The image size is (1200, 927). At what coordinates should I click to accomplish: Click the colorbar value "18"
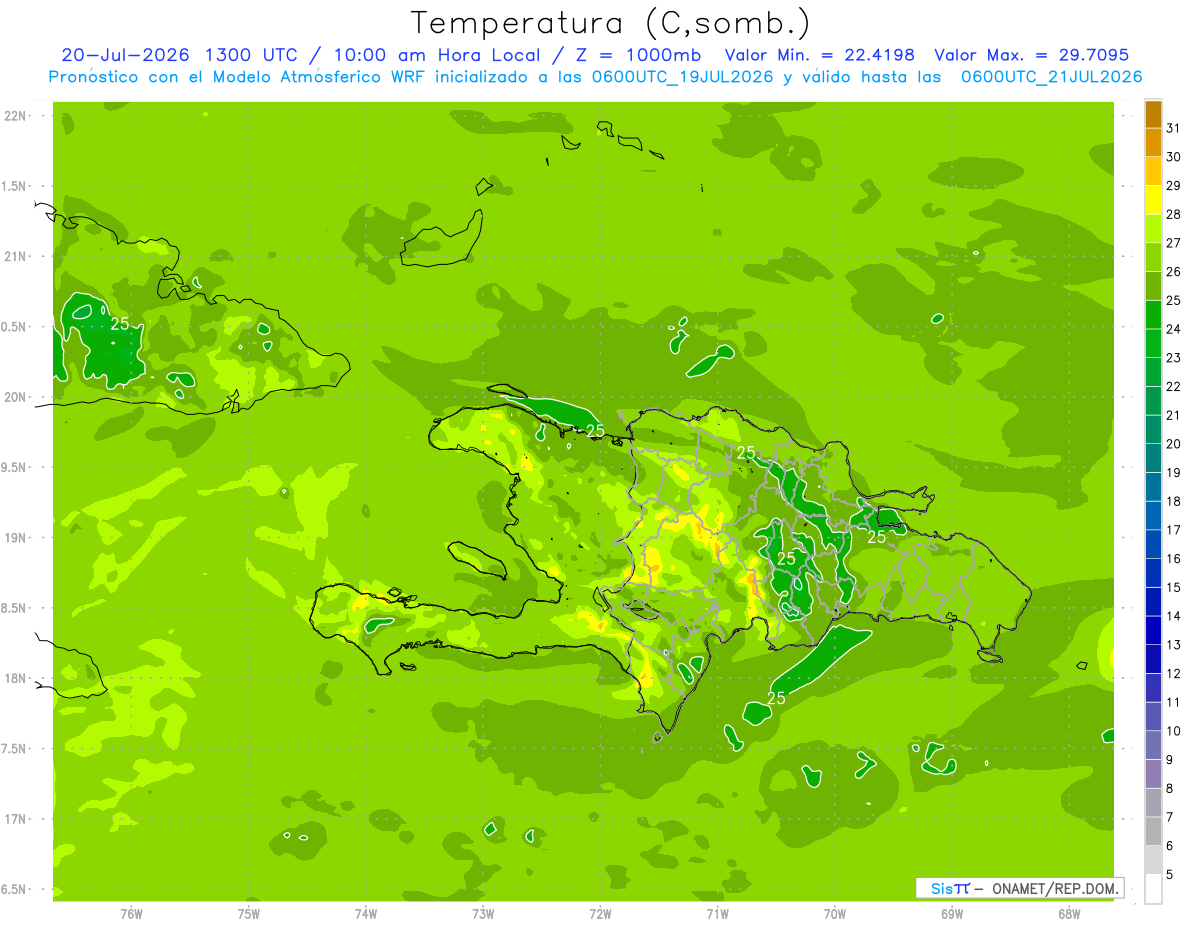(1173, 501)
